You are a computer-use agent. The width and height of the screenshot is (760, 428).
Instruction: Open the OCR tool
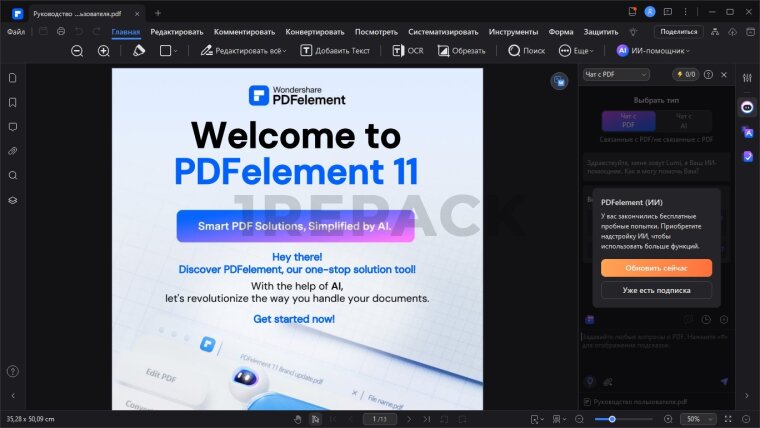(409, 50)
